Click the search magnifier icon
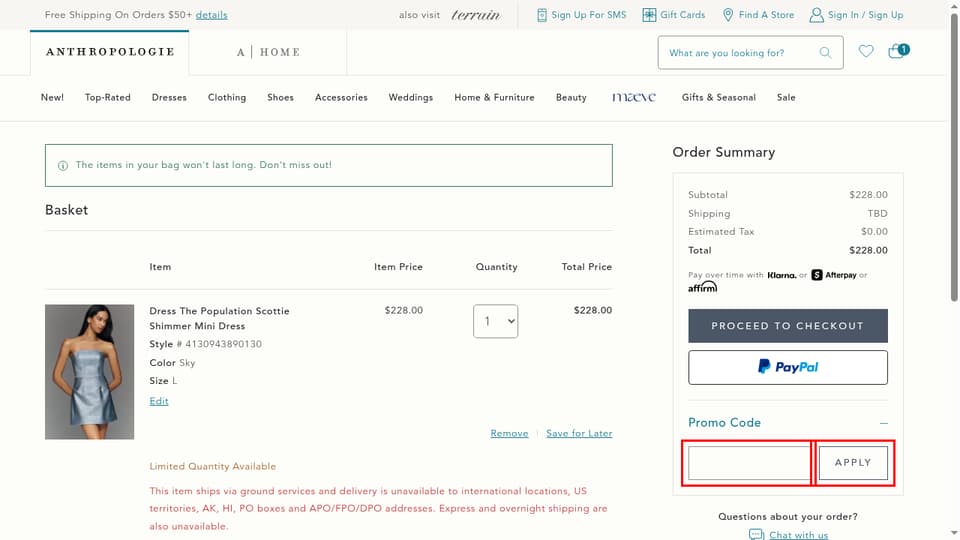 pos(825,53)
